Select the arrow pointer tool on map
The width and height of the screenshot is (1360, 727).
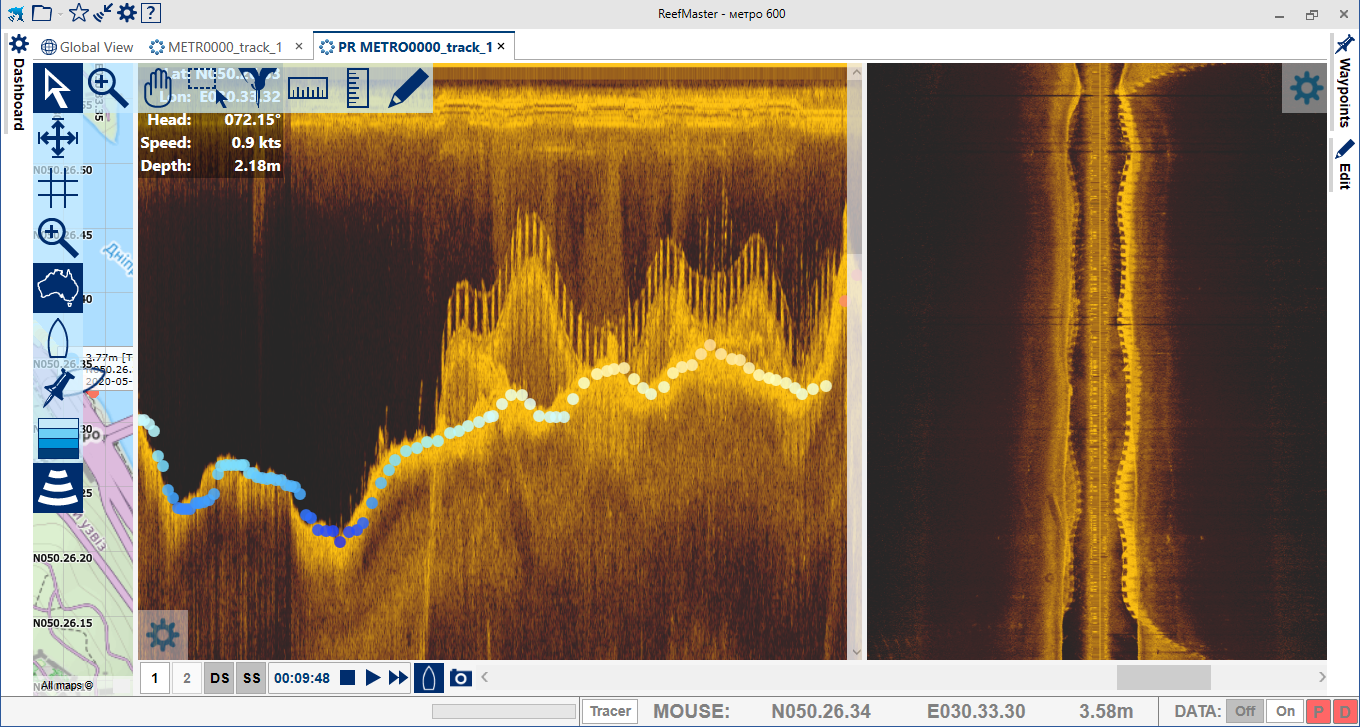point(58,88)
